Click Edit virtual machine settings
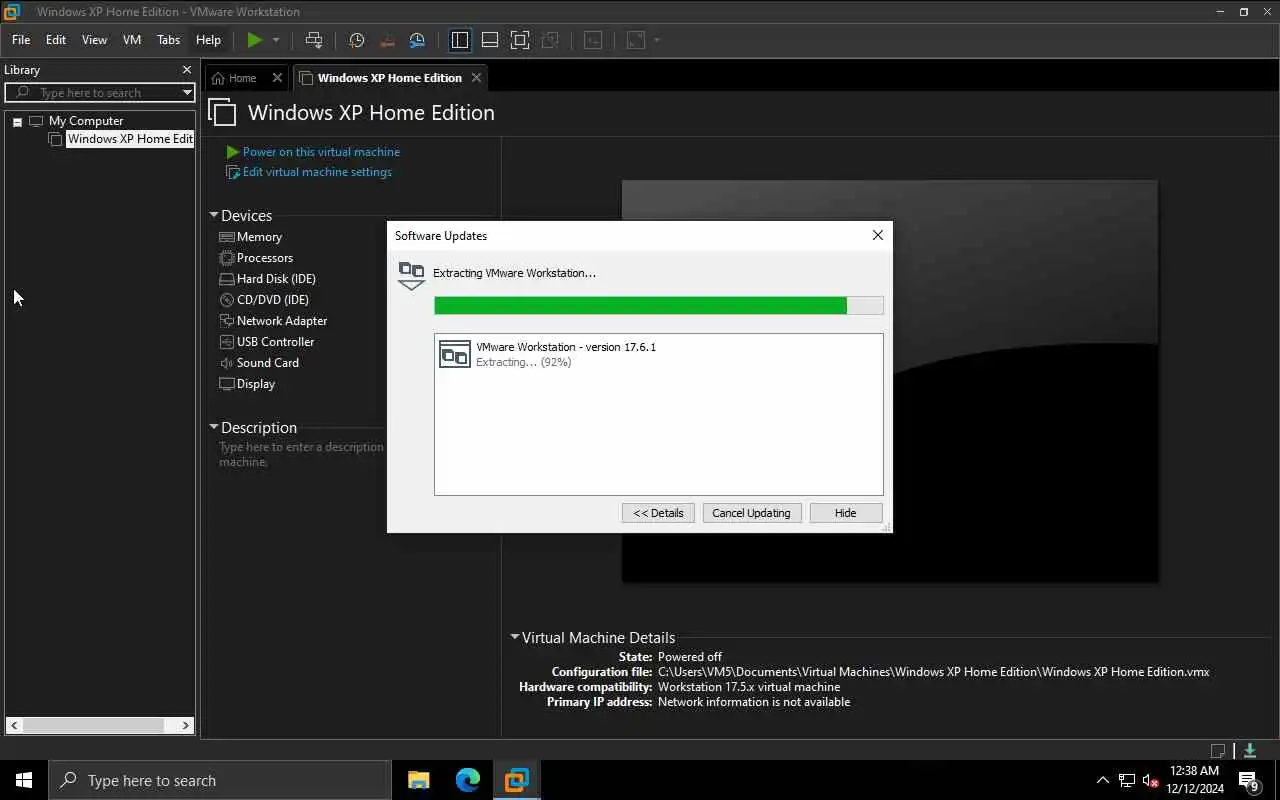Viewport: 1280px width, 800px height. point(317,172)
